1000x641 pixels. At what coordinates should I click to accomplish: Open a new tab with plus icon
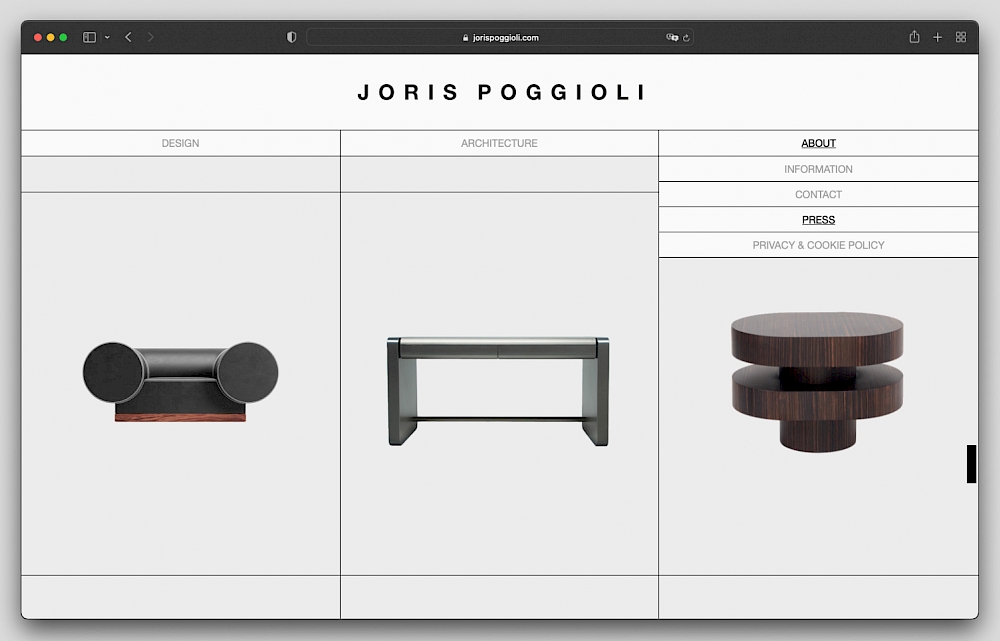(x=937, y=37)
